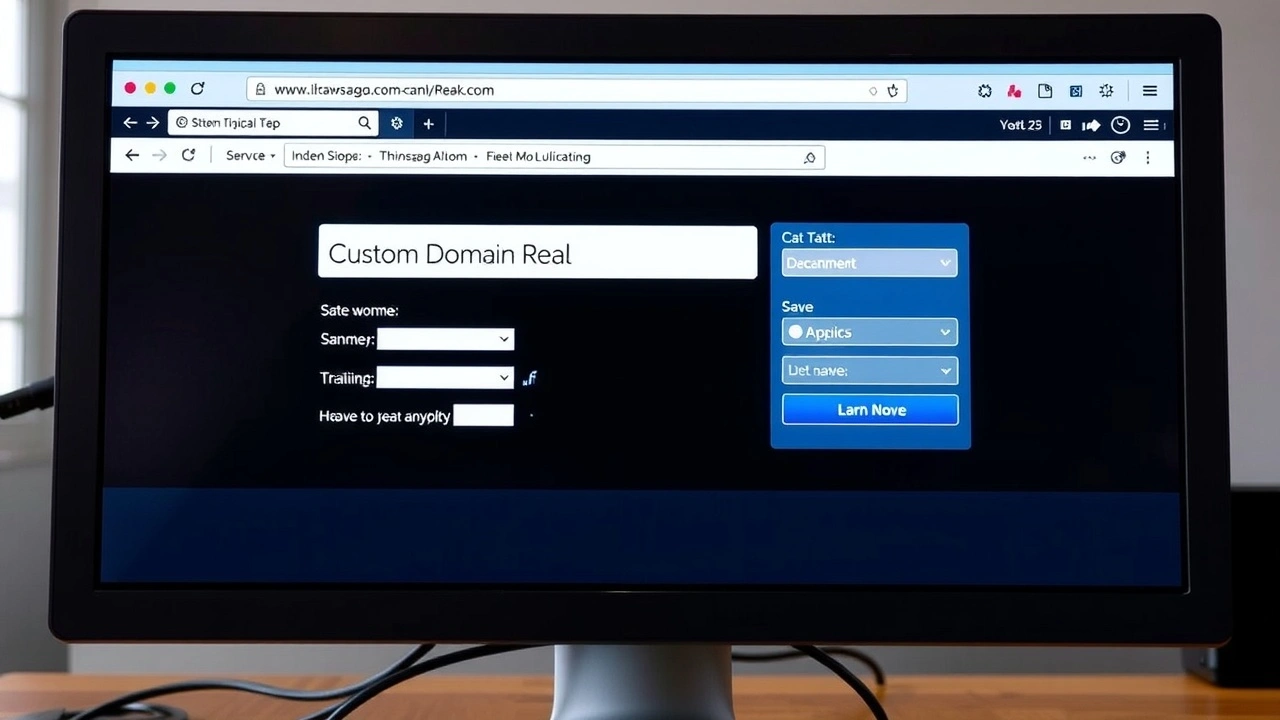
Task: Click the small circle icon inside the address bar
Action: 873,91
